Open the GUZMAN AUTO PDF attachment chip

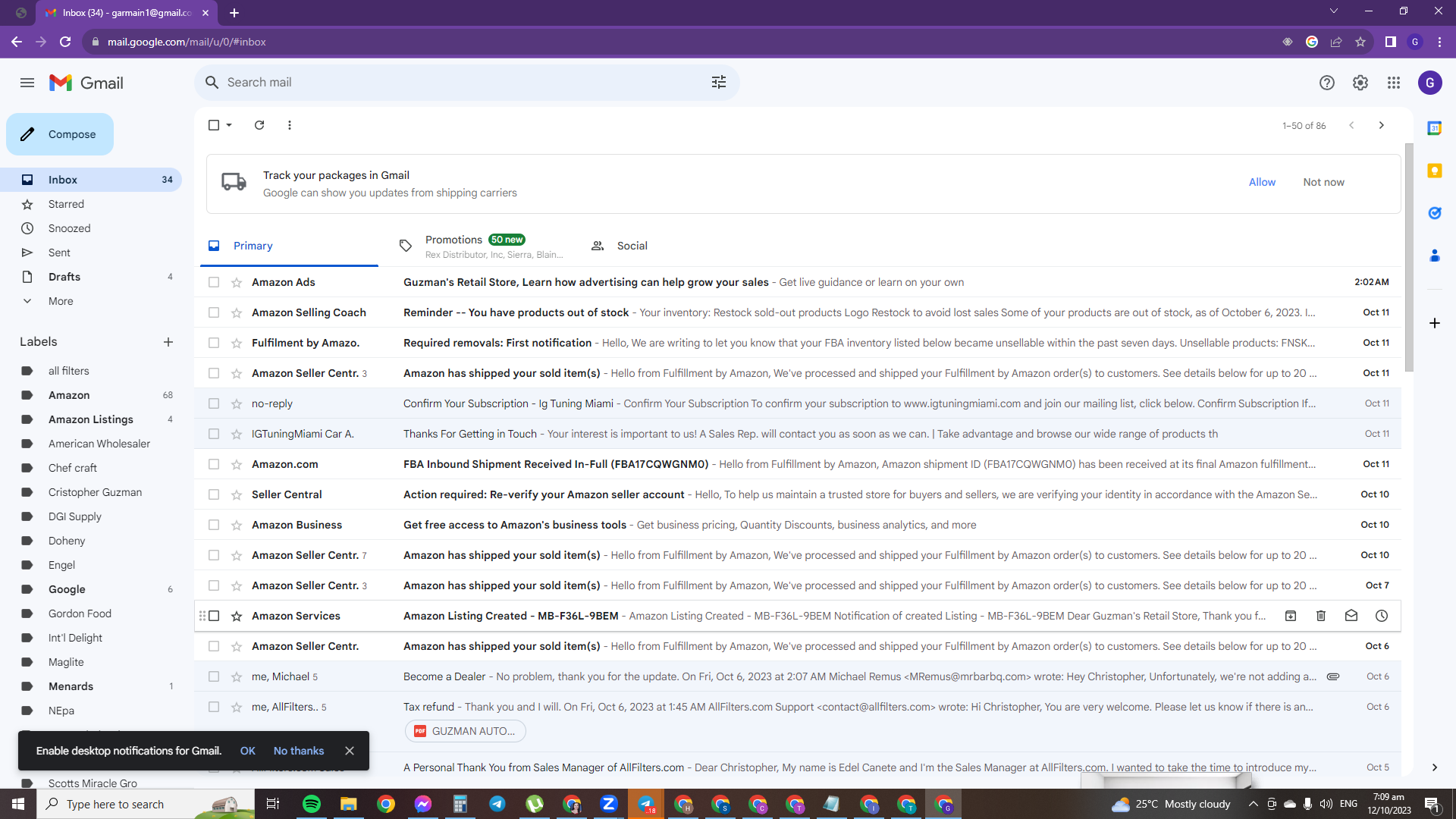(465, 731)
